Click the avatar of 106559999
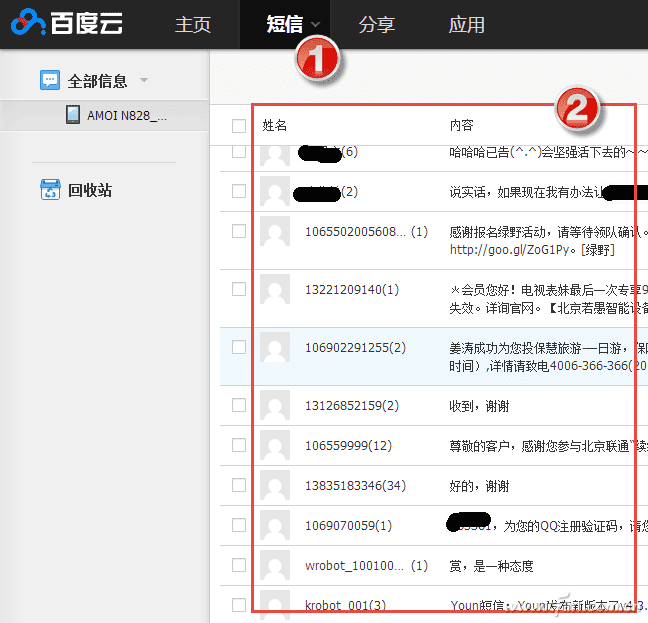The height and width of the screenshot is (623, 648). tap(275, 445)
